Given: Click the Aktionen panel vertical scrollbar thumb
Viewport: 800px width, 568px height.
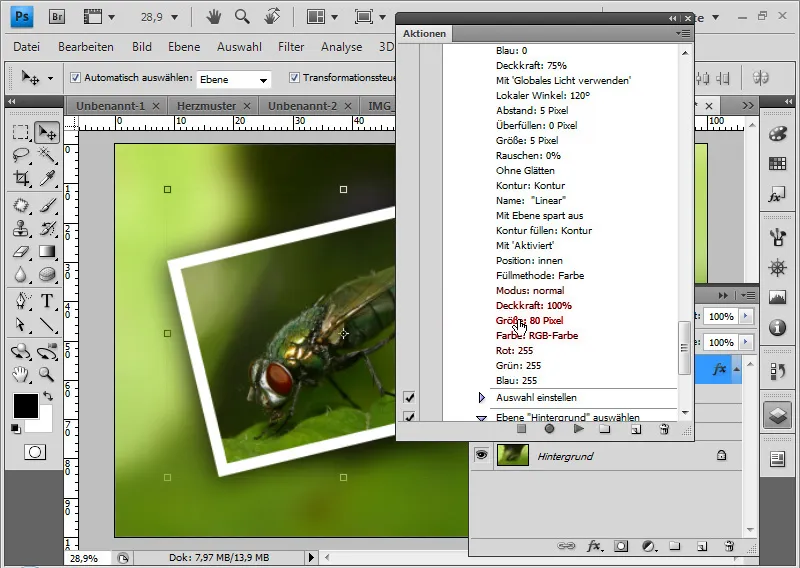Looking at the screenshot, I should pyautogui.click(x=684, y=348).
